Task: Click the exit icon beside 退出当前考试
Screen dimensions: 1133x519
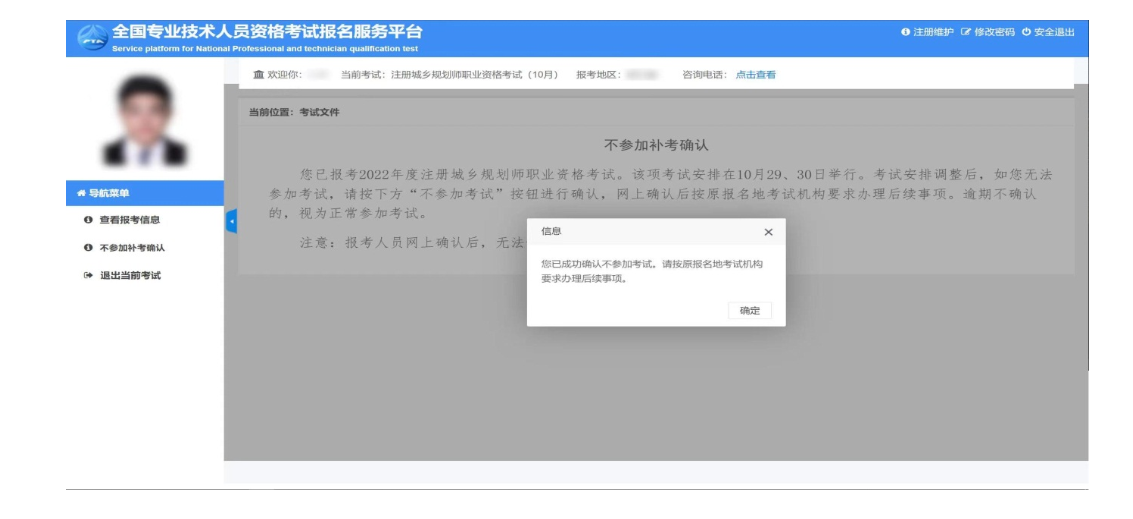Action: pos(87,275)
